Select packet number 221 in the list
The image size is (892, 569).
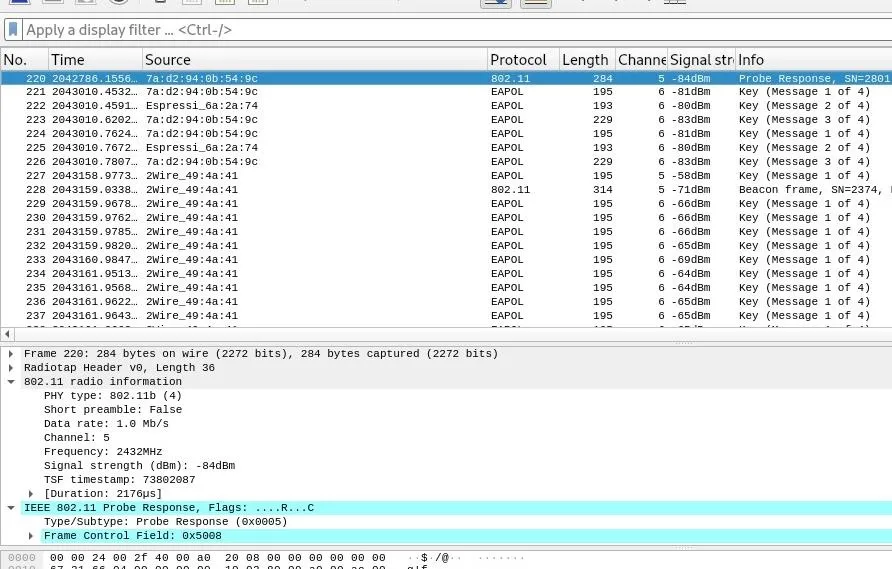click(x=446, y=92)
